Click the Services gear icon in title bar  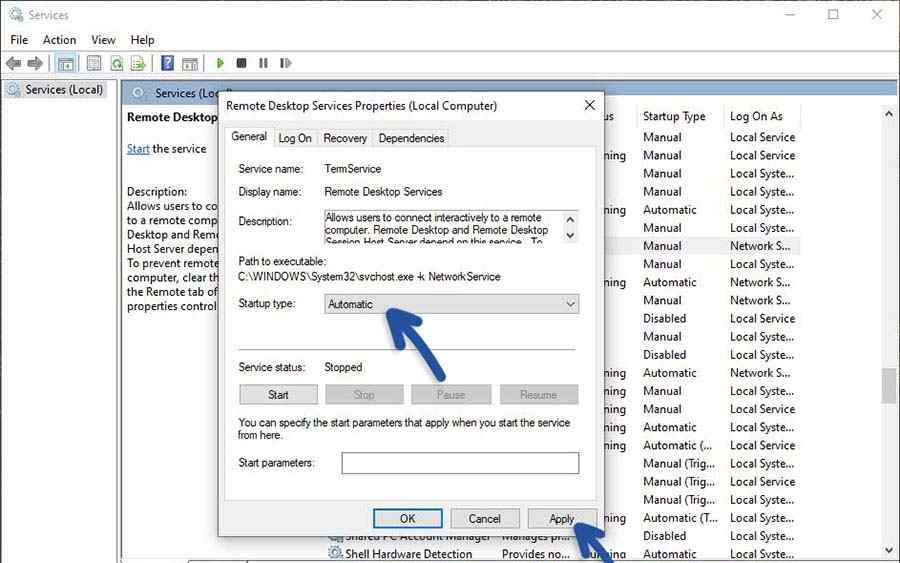click(x=16, y=14)
